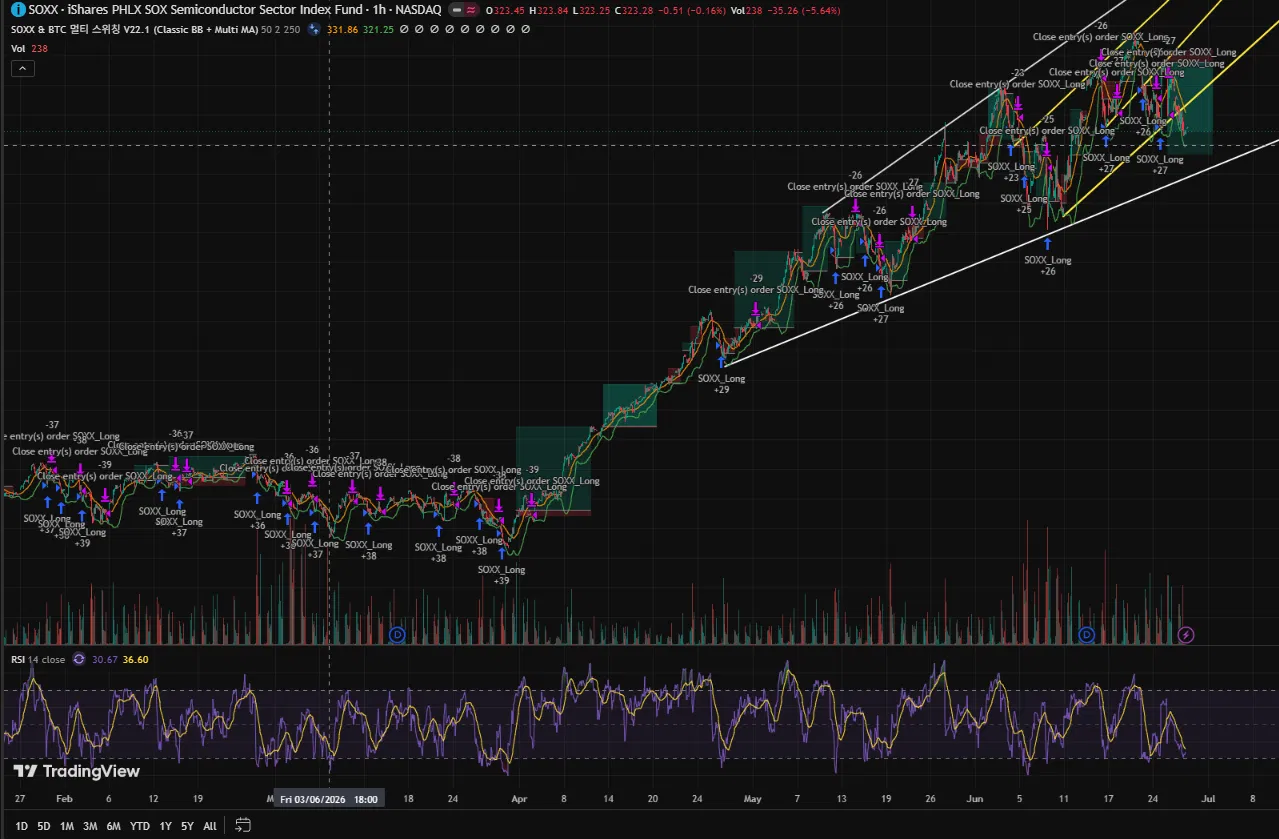
Task: Click the Fri 03/06/2026 18:00 date label
Action: point(329,800)
